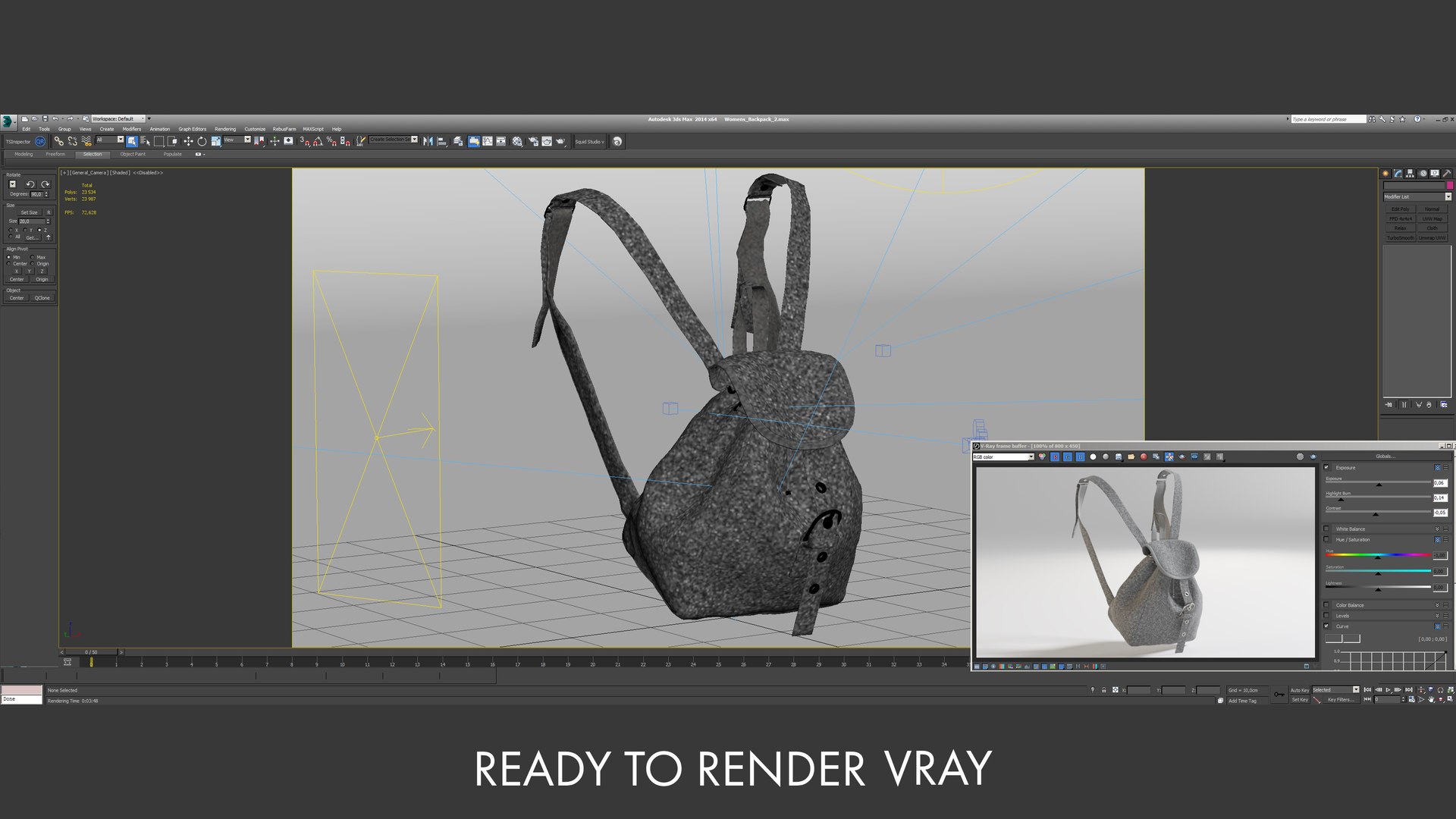Click the Edit Poly modifier button

[x=1401, y=209]
